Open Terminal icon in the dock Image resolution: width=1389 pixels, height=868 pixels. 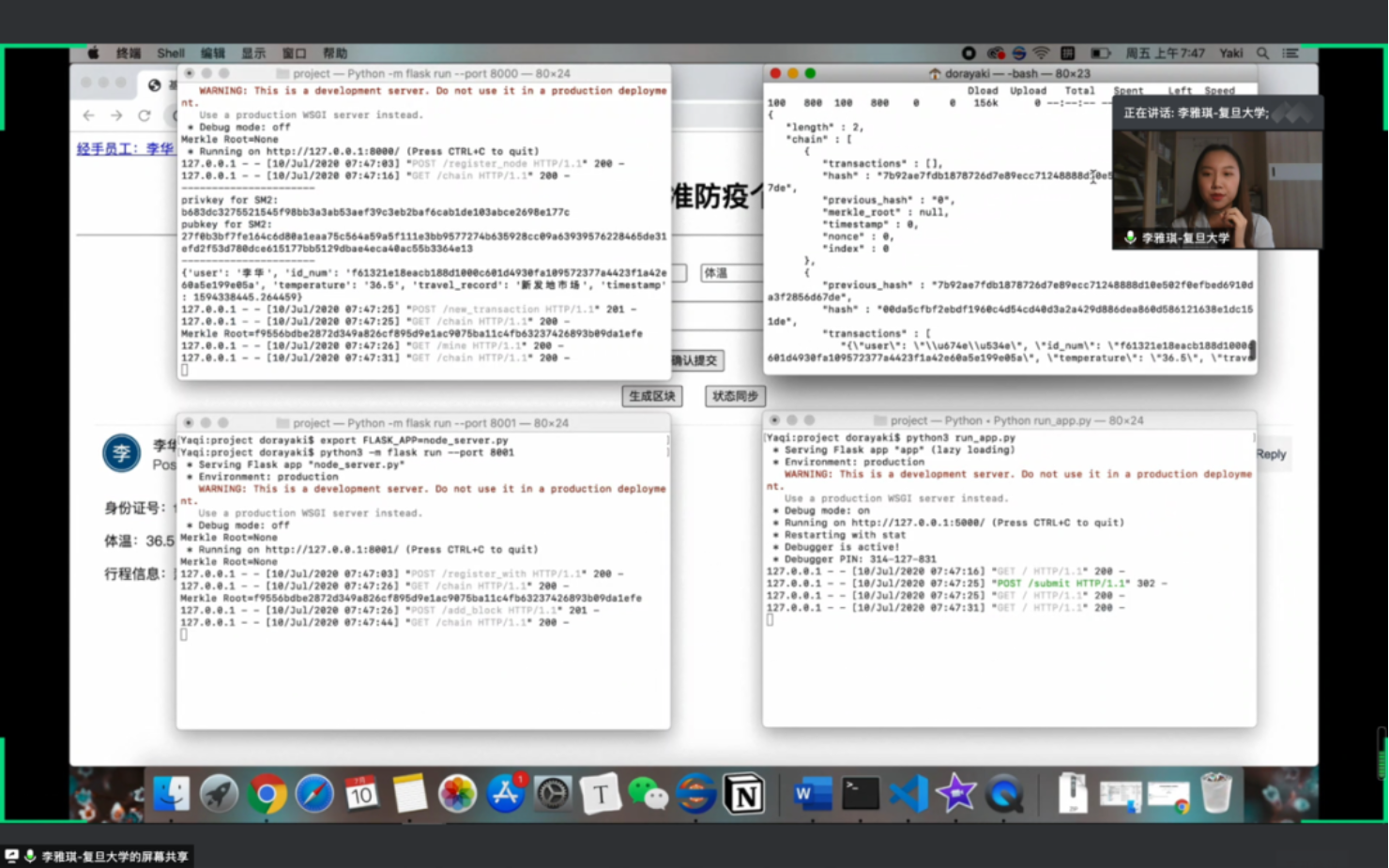tap(861, 794)
